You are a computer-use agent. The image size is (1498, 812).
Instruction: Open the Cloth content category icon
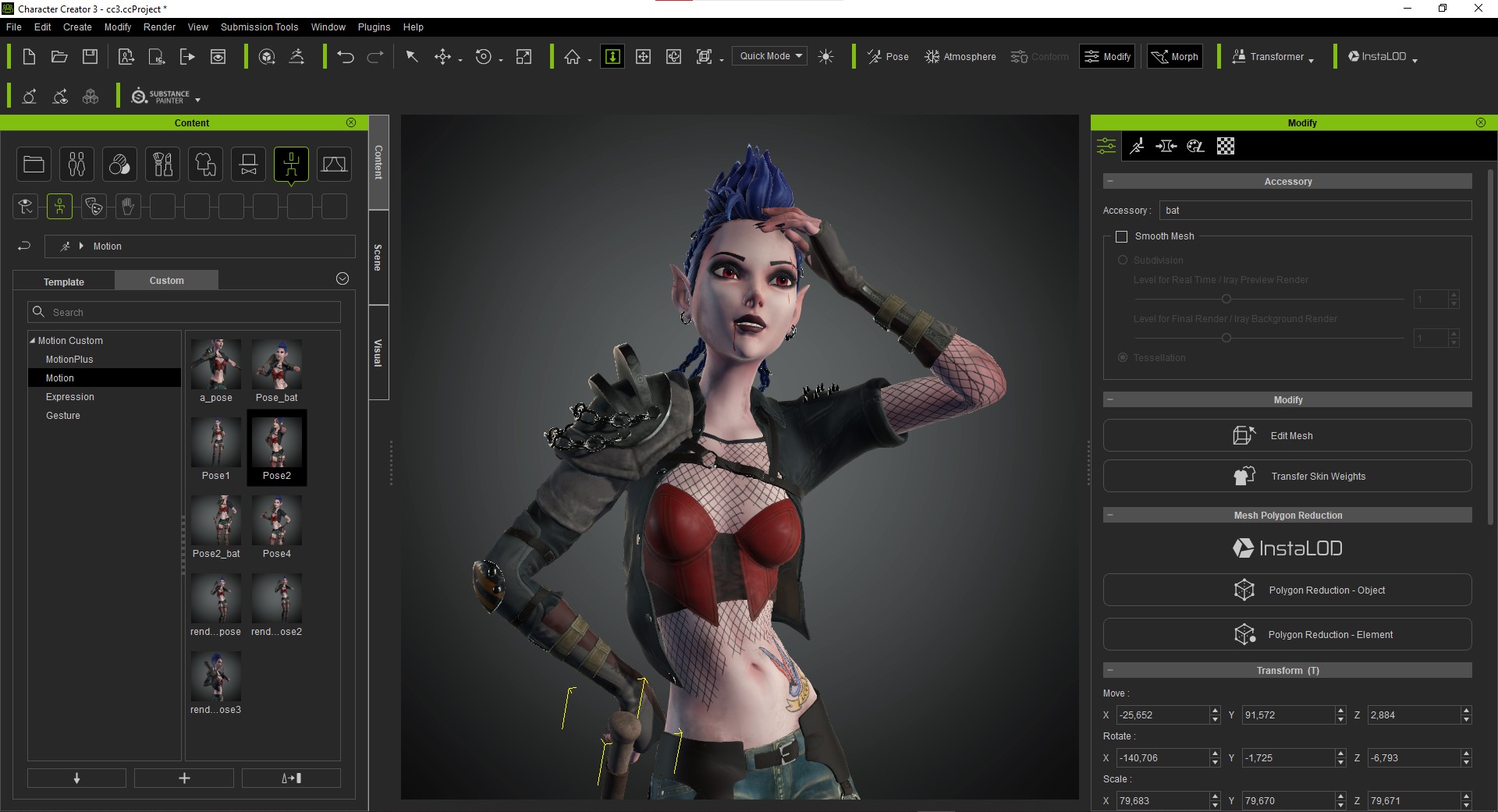click(x=205, y=164)
